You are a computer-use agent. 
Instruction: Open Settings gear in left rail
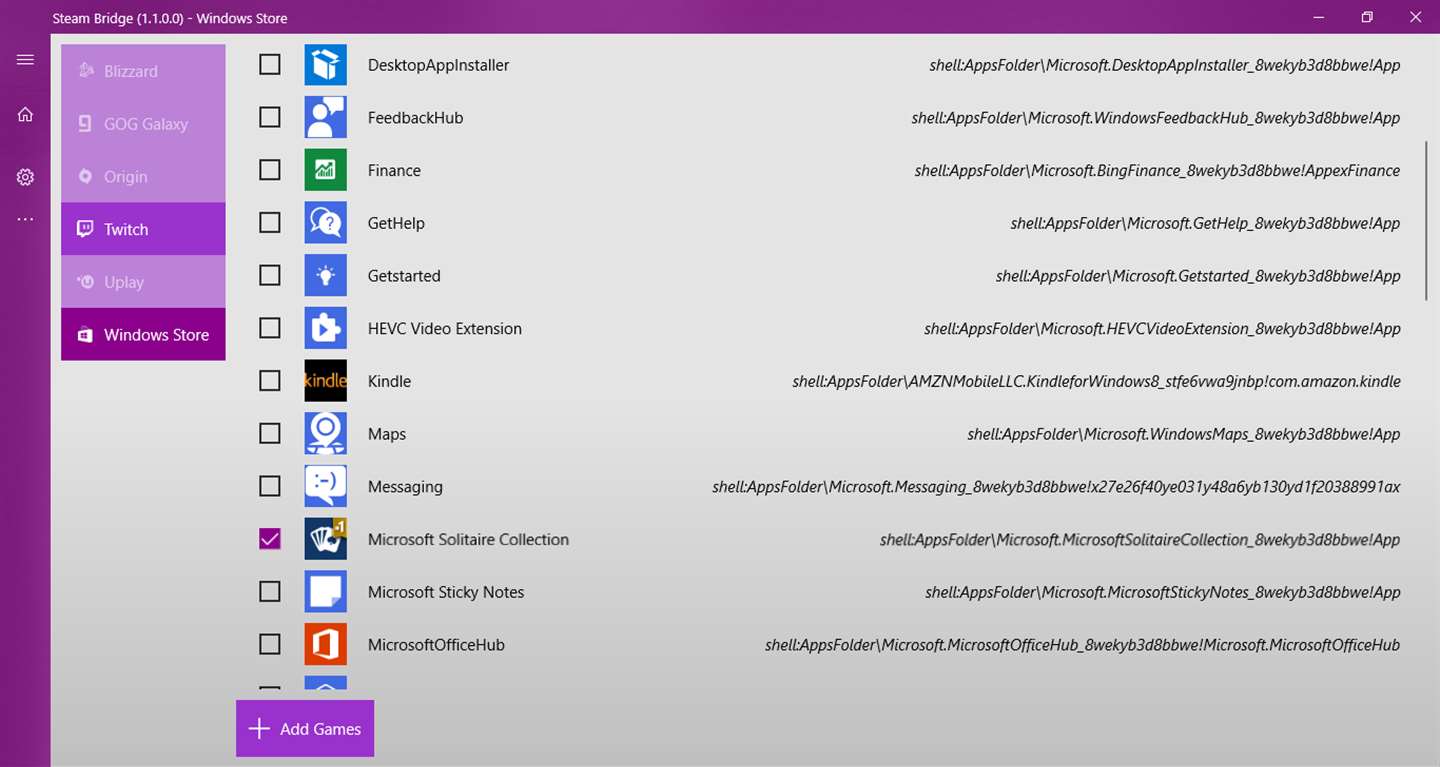click(25, 177)
